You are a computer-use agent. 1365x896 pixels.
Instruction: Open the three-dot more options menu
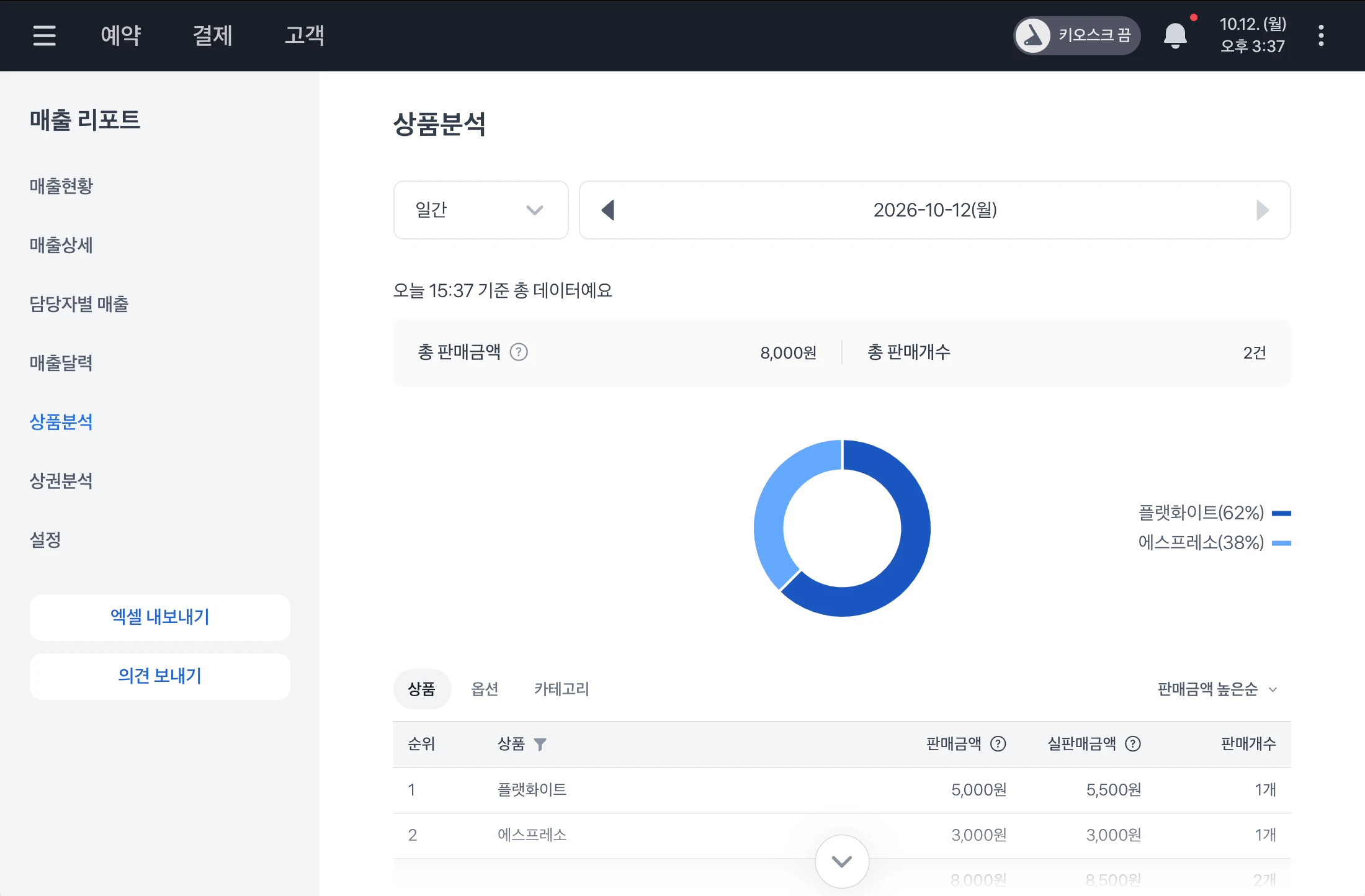[1321, 35]
